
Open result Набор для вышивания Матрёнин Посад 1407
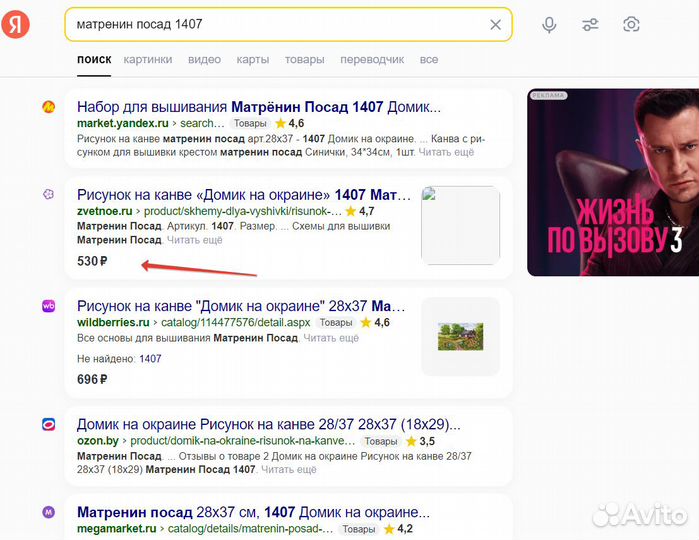259,107
